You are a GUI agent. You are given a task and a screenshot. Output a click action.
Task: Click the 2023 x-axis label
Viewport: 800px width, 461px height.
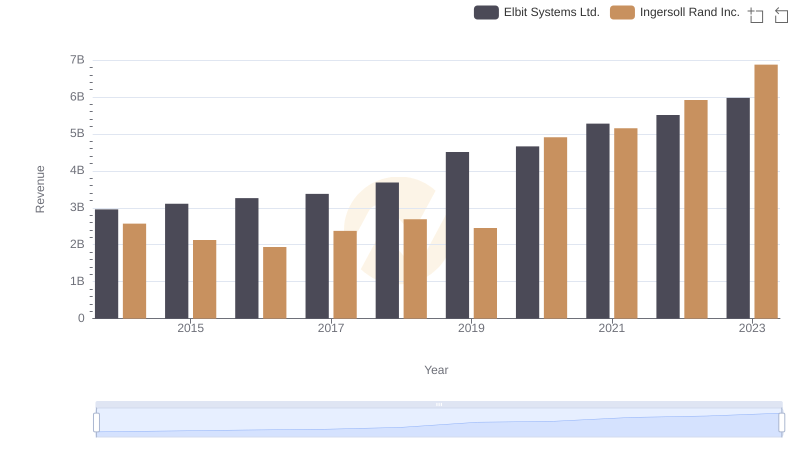[x=752, y=328]
